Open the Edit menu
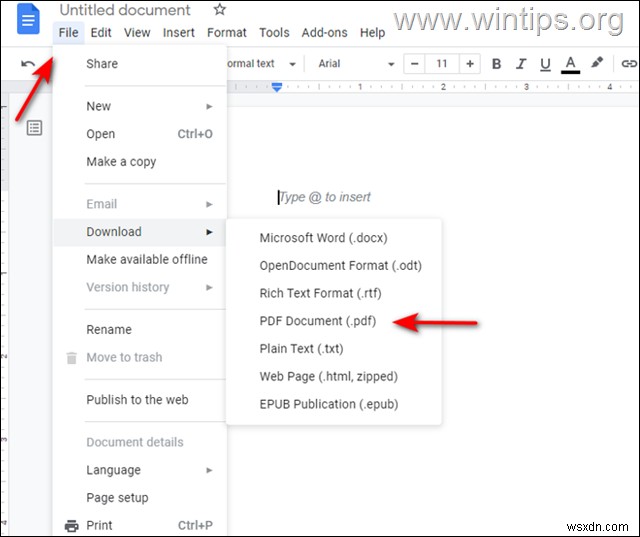 pyautogui.click(x=101, y=32)
